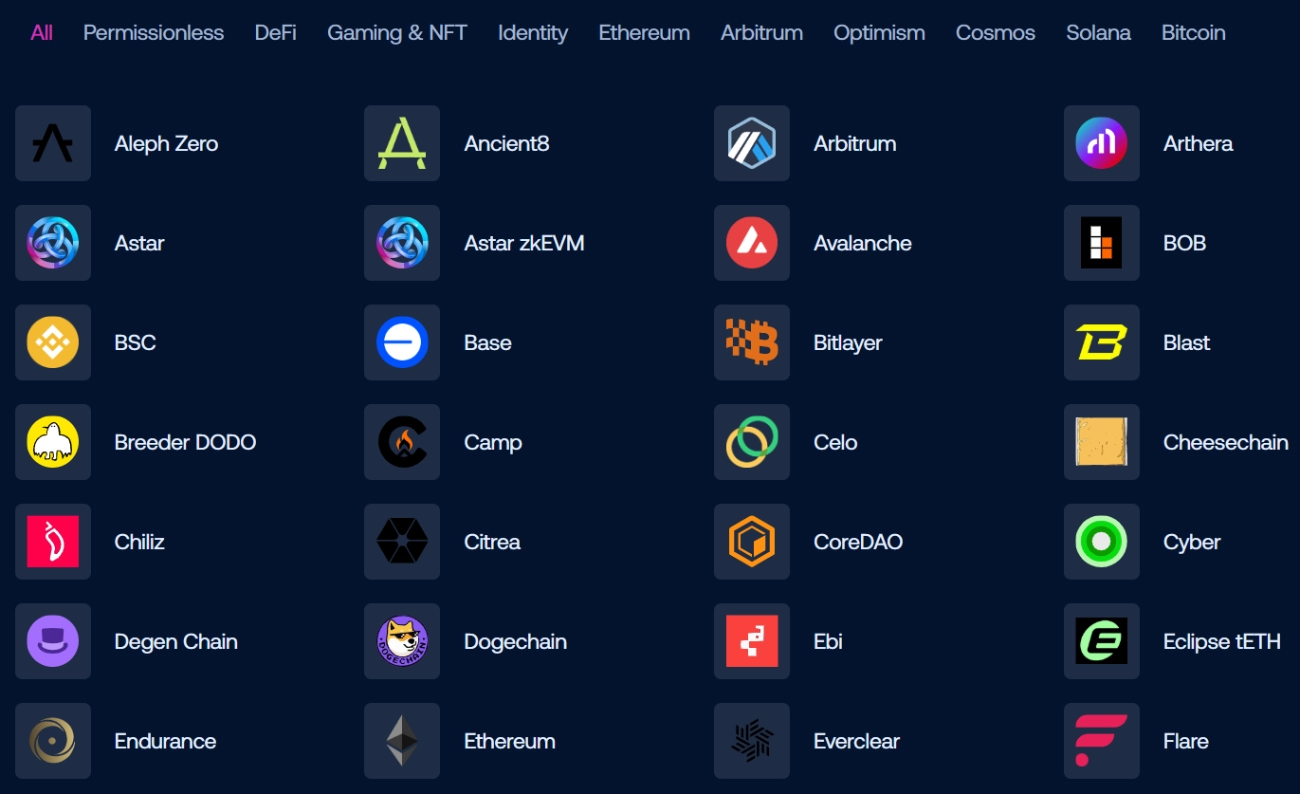Select the Celo name text
This screenshot has height=794, width=1300.
[x=836, y=442]
